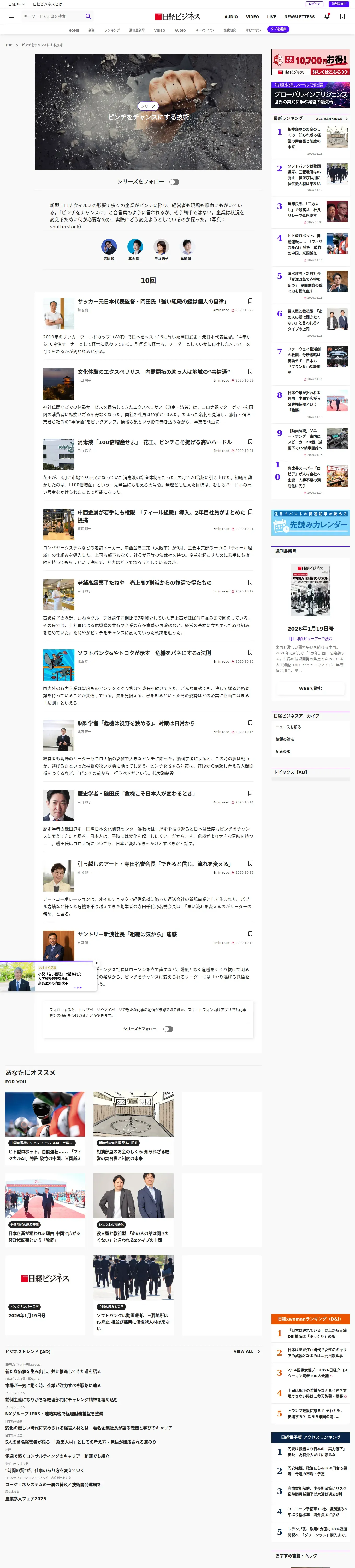The width and height of the screenshot is (355, 1568).
Task: Open 気鋭の論点 archive link
Action: 285,739
